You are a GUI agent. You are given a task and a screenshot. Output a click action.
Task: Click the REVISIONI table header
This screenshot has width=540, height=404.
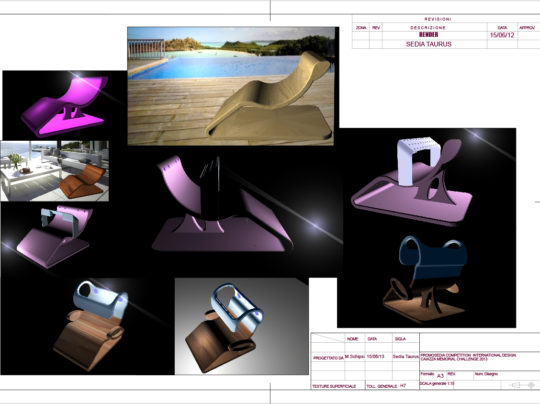point(438,19)
